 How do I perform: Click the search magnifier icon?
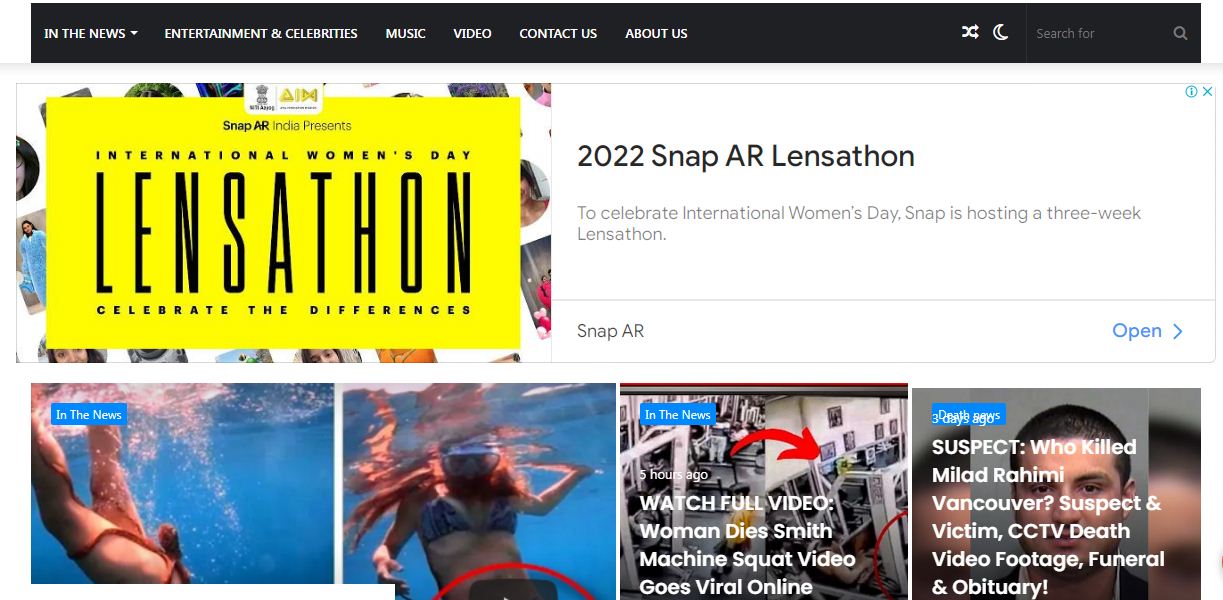click(x=1180, y=33)
